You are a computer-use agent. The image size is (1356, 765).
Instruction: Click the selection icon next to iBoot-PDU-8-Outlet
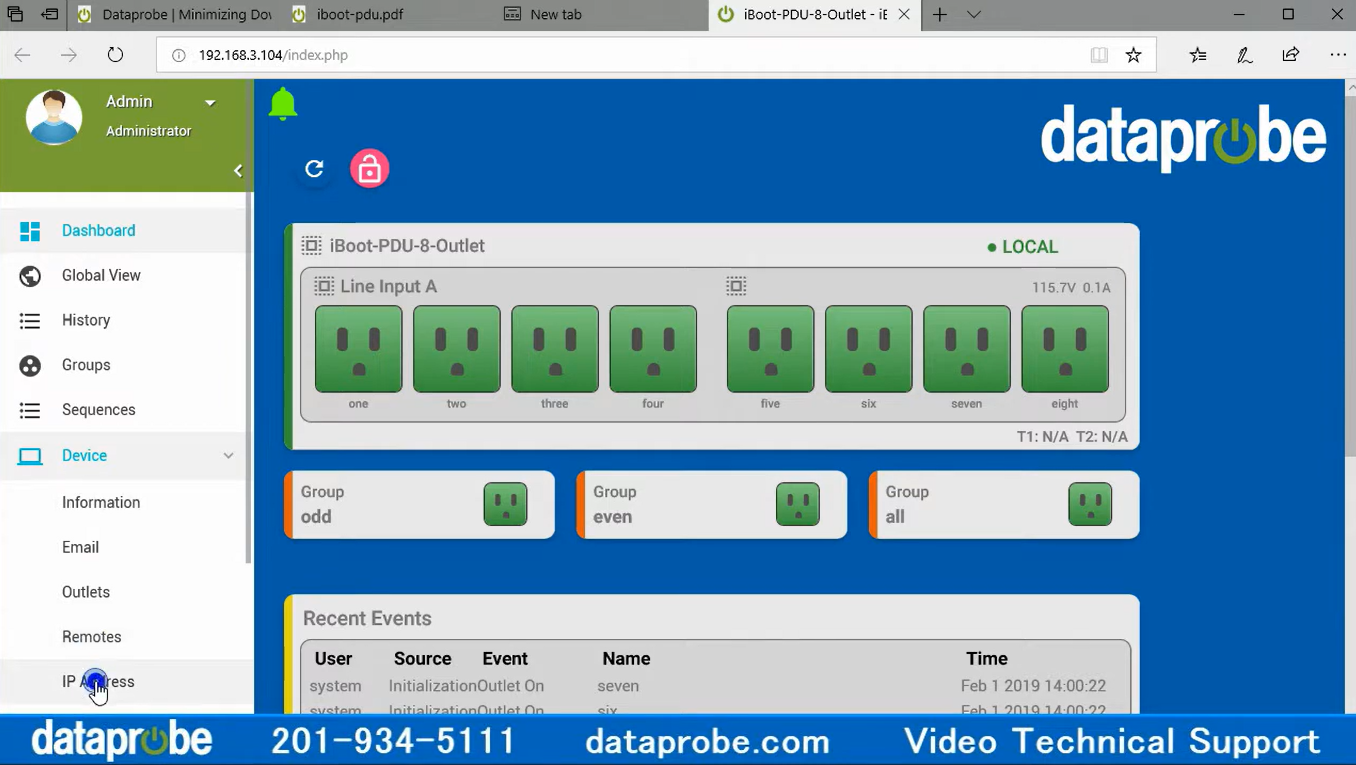(312, 246)
